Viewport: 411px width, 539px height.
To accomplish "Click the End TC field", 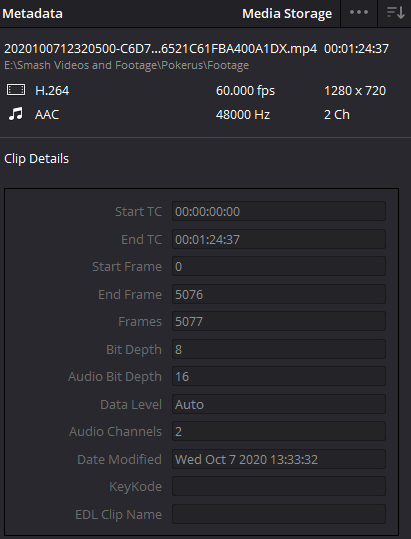I will click(x=279, y=239).
